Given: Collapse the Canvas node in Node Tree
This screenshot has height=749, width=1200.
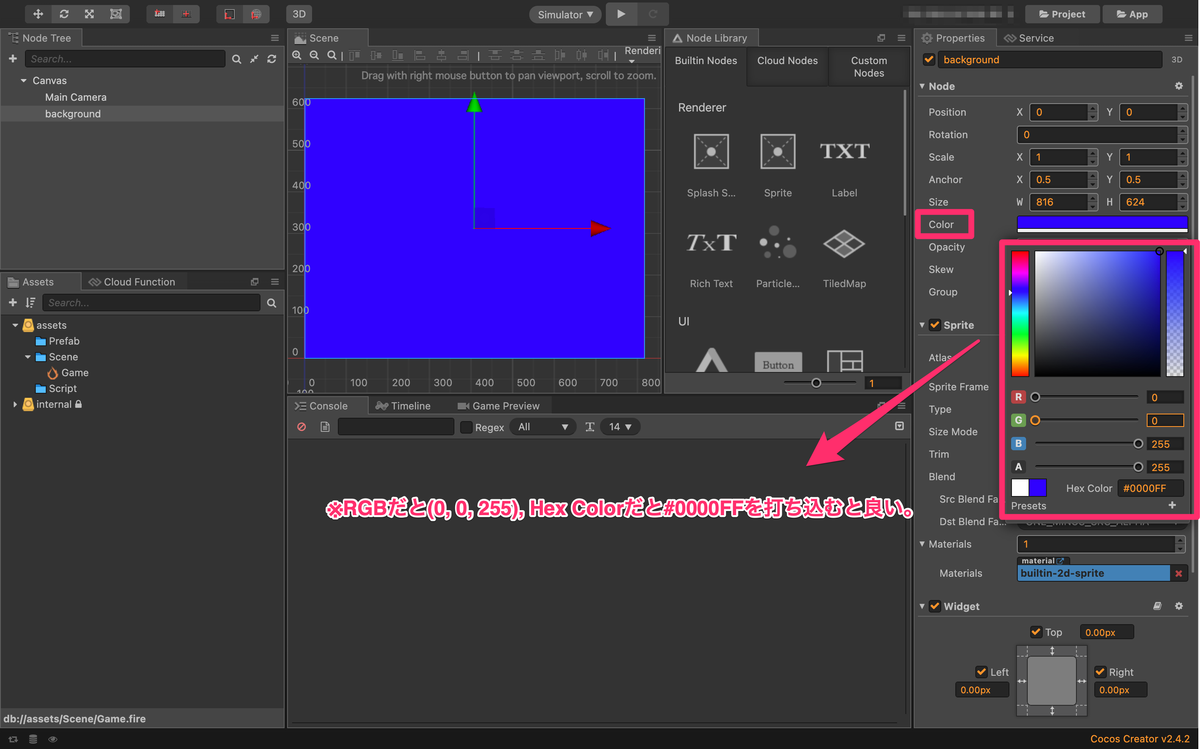Looking at the screenshot, I should point(23,80).
